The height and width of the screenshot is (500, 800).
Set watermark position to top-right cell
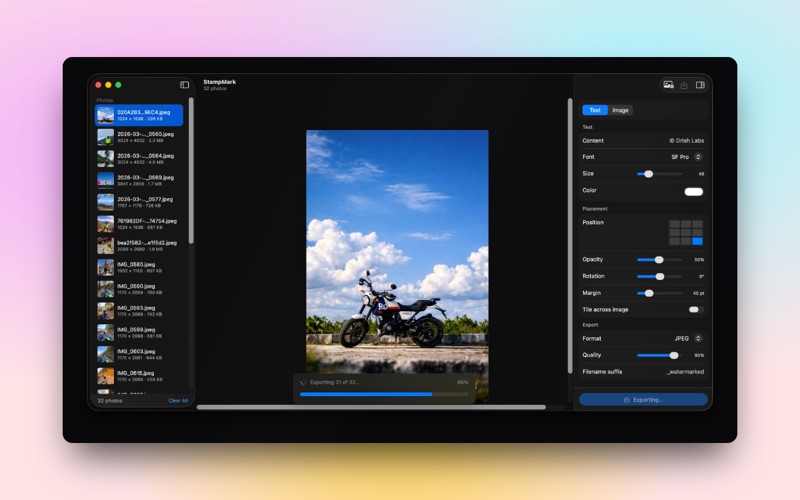tap(697, 224)
